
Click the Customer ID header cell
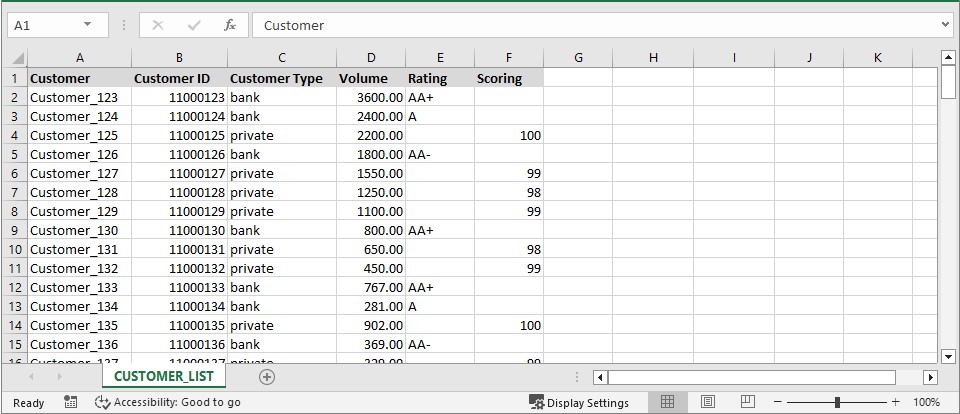click(x=179, y=78)
